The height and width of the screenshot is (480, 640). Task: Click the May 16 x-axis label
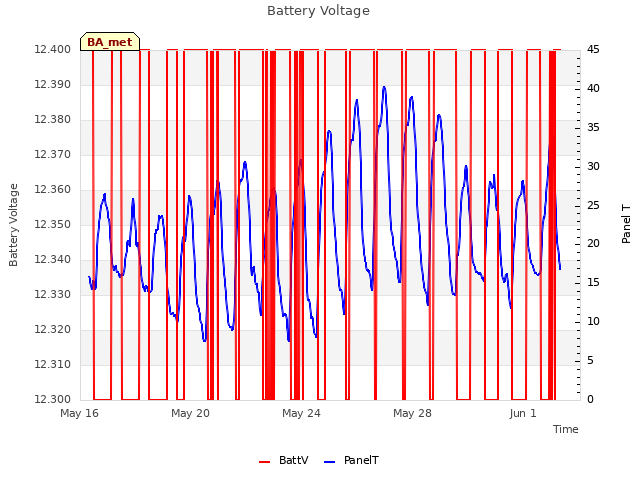tap(80, 413)
